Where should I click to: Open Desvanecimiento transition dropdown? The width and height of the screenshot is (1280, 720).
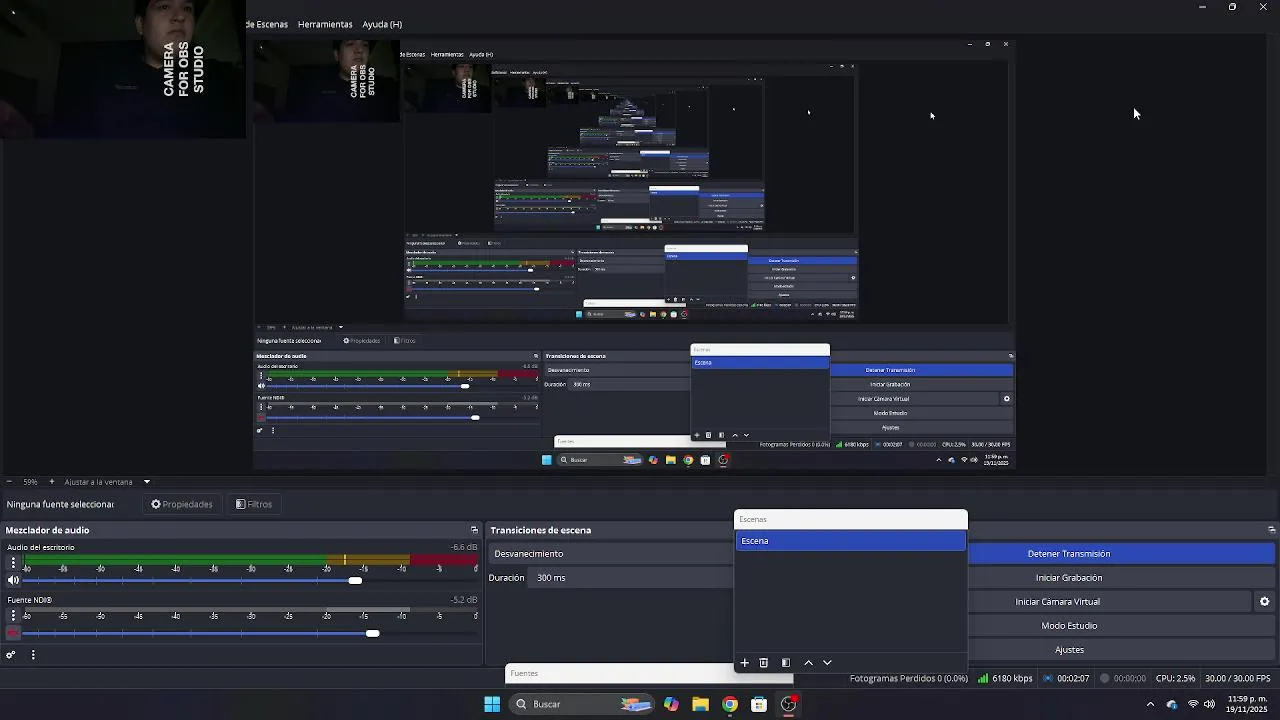[611, 554]
